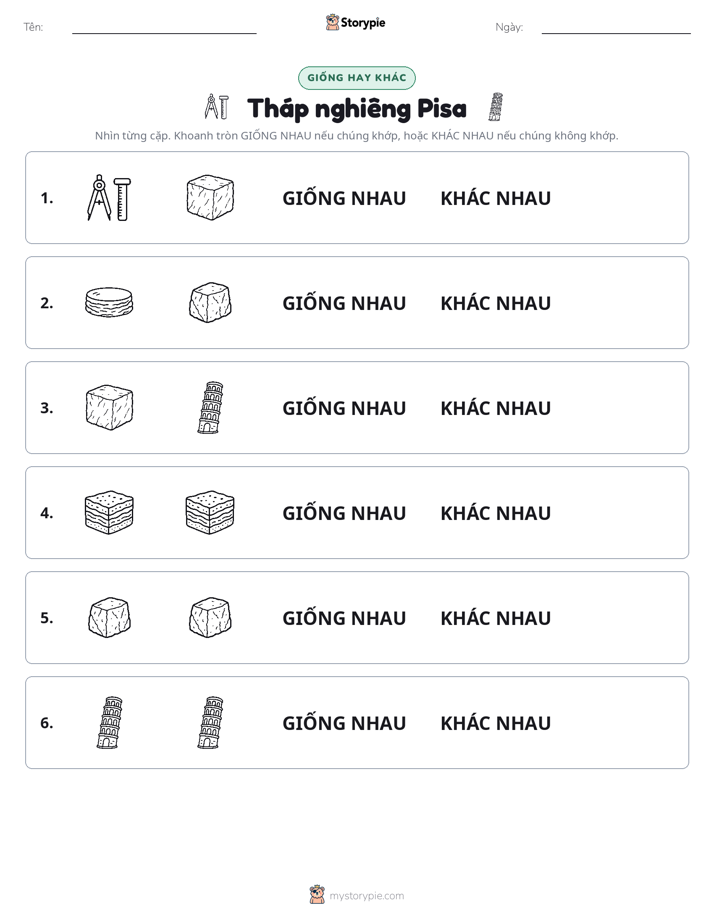Click the GIỐNG HAY KHÁC badge

tap(356, 78)
